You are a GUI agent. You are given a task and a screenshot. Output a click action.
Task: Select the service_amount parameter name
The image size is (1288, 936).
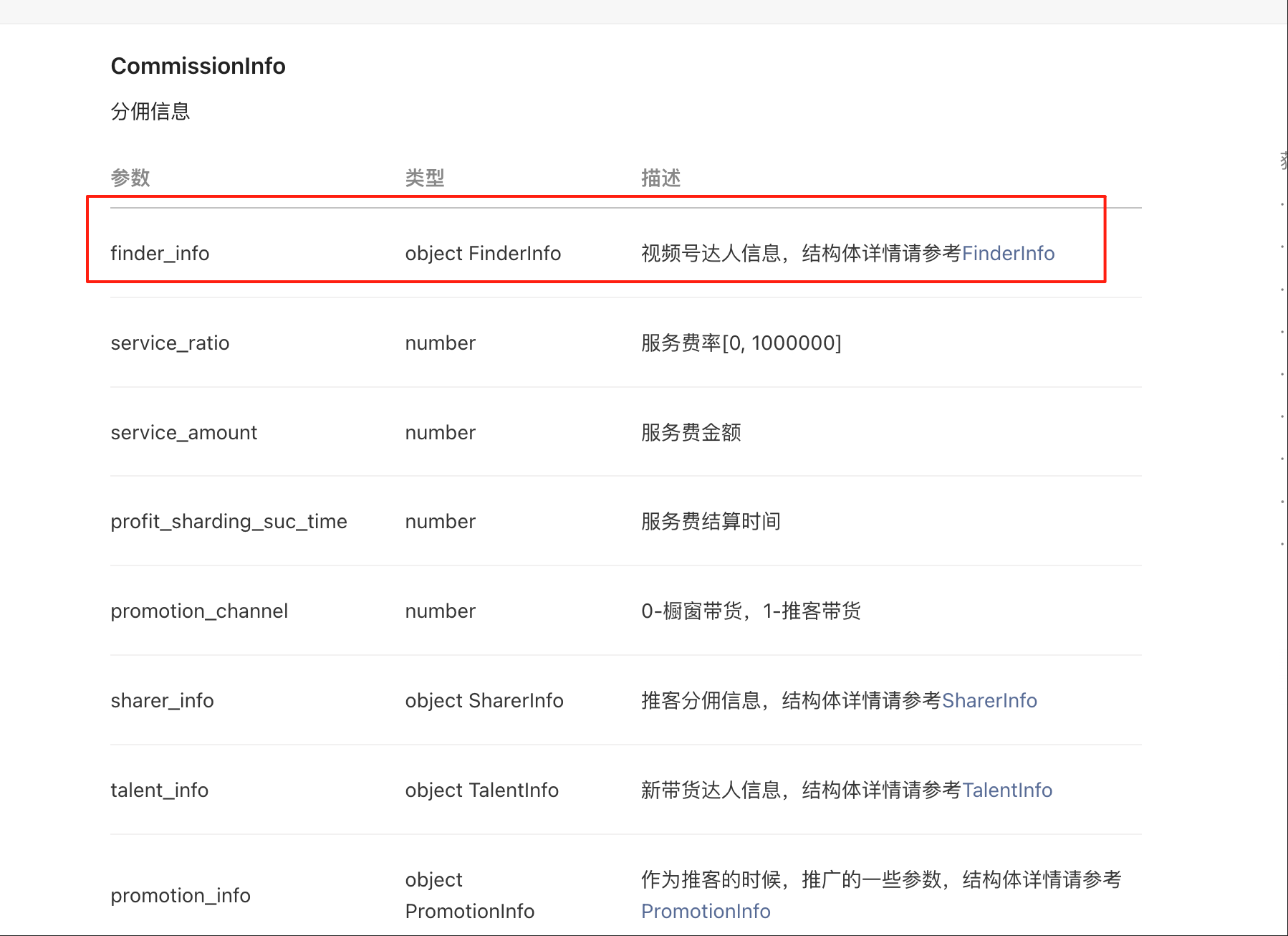(x=183, y=432)
